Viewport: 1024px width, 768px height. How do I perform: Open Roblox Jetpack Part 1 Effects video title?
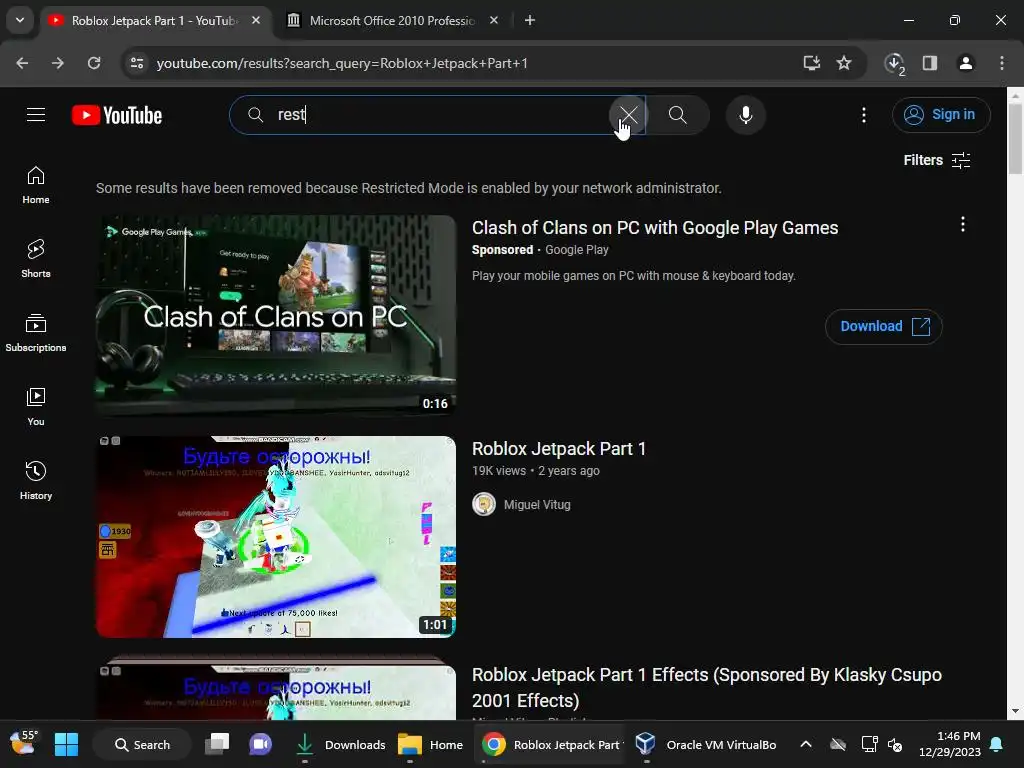pos(707,688)
